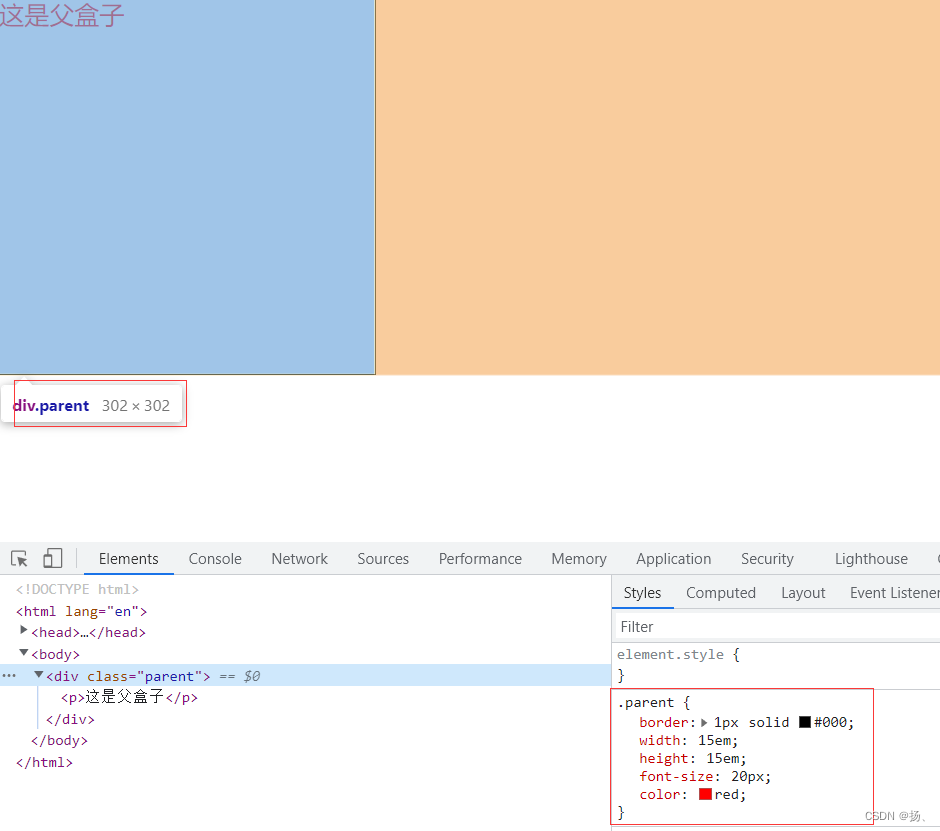Click the .parent selector name
This screenshot has width=940, height=831.
[645, 703]
